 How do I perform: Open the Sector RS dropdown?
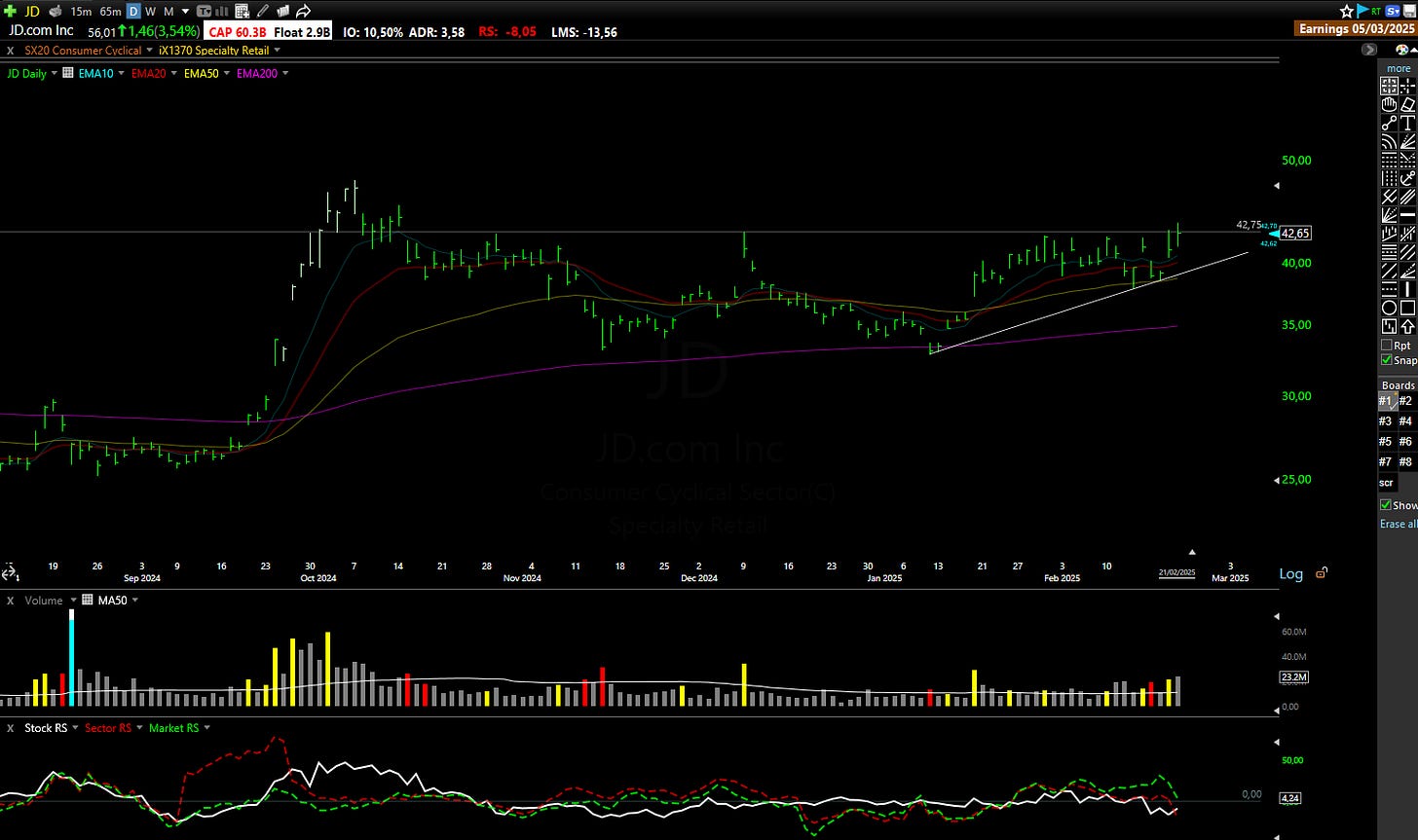(x=137, y=727)
